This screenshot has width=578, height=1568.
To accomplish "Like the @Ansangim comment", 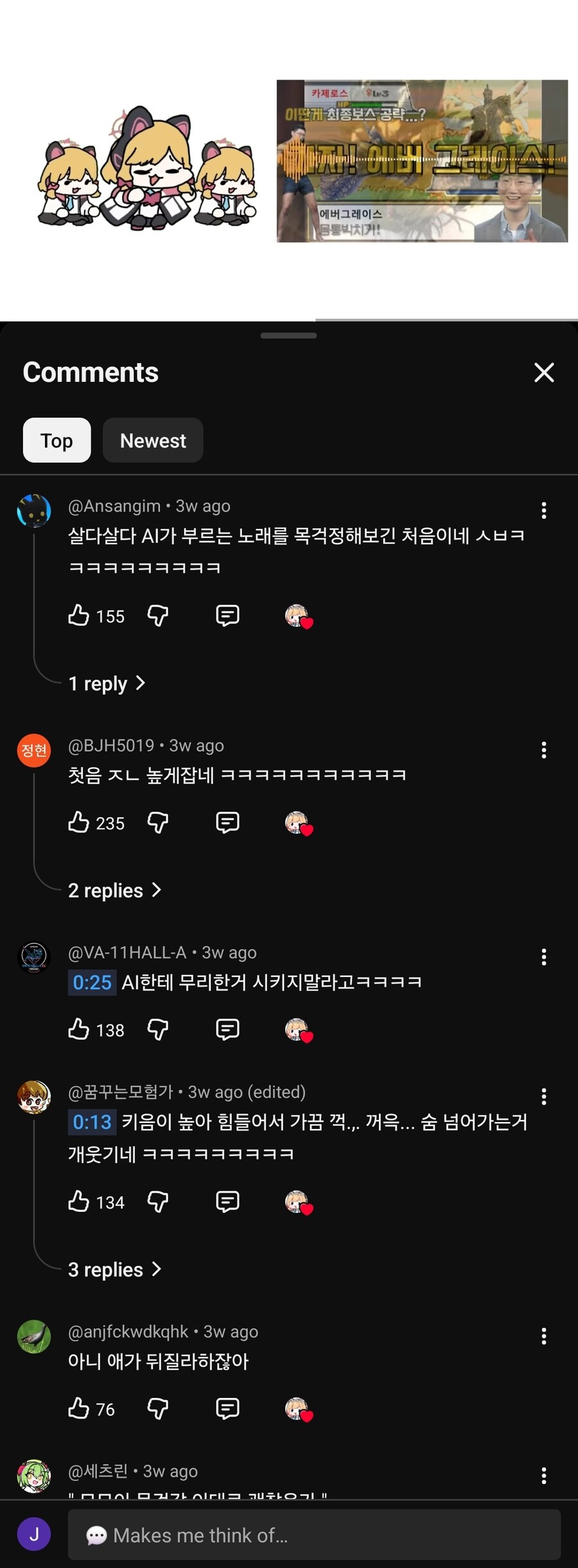I will 79,616.
